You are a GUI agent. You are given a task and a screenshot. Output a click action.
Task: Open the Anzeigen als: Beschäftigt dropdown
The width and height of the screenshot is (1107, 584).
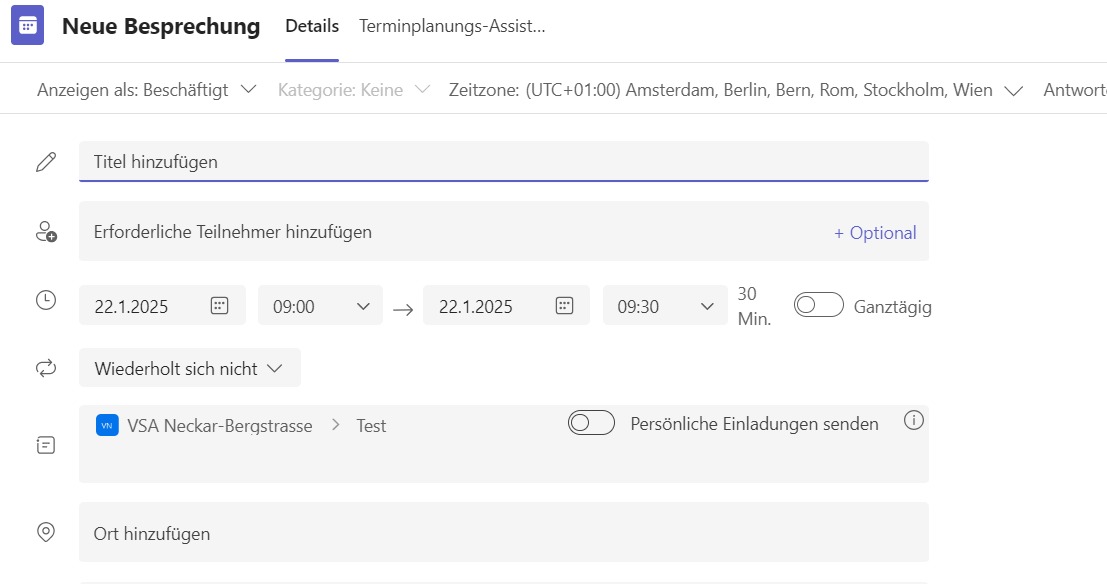click(147, 90)
